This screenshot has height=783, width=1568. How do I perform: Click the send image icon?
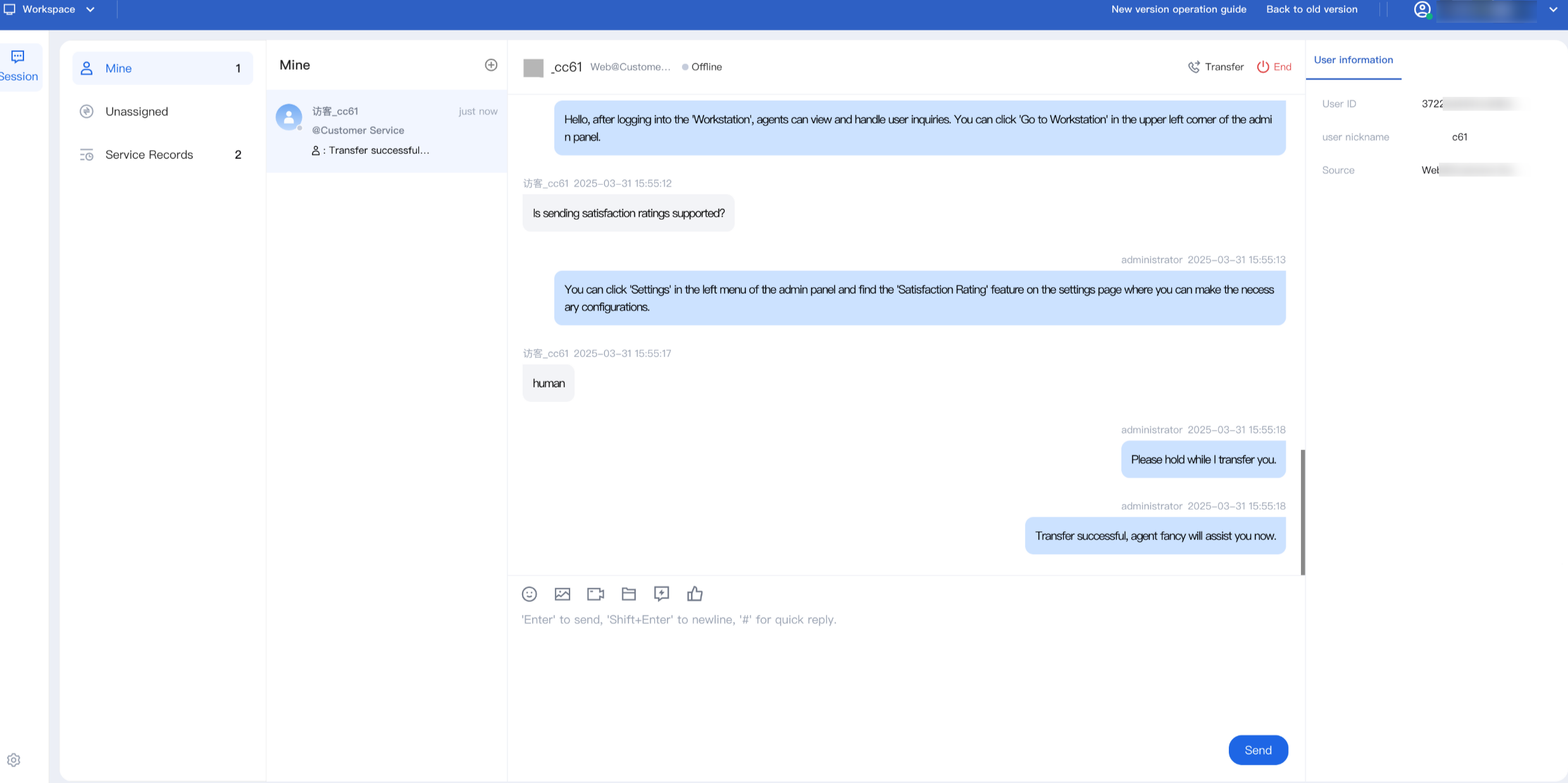click(562, 594)
